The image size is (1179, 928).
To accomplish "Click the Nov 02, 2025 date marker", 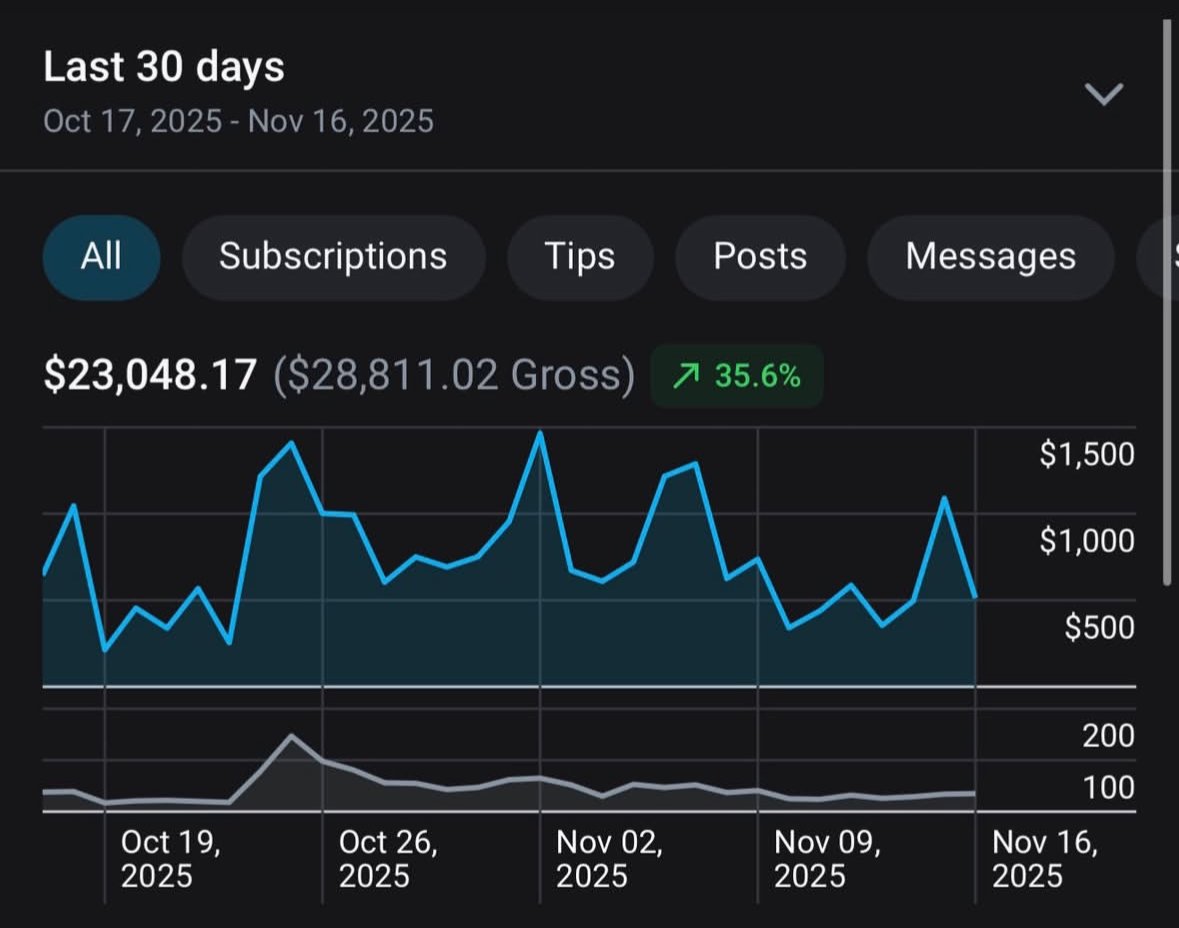I will point(606,859).
